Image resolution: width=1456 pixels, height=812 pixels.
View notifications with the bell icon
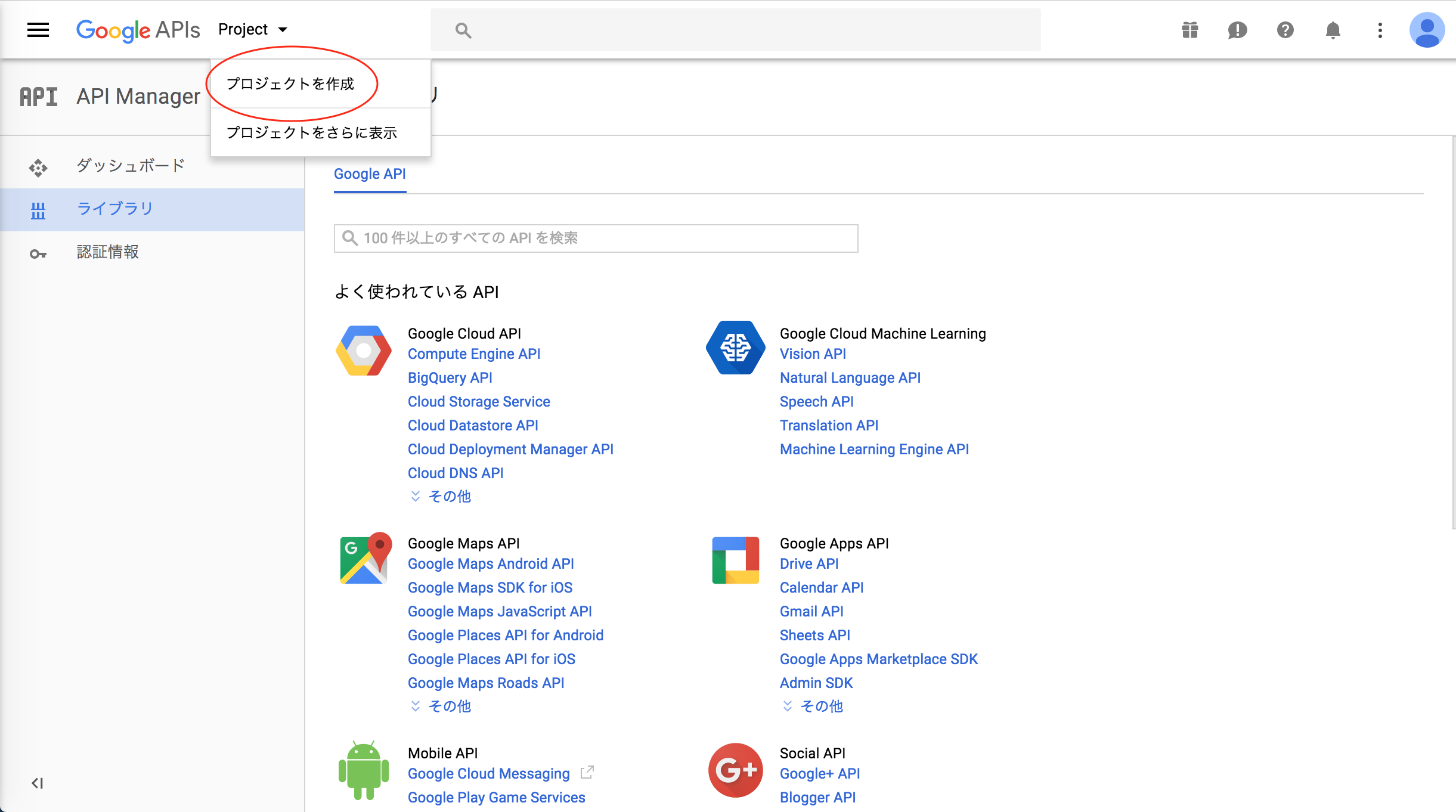[x=1333, y=30]
